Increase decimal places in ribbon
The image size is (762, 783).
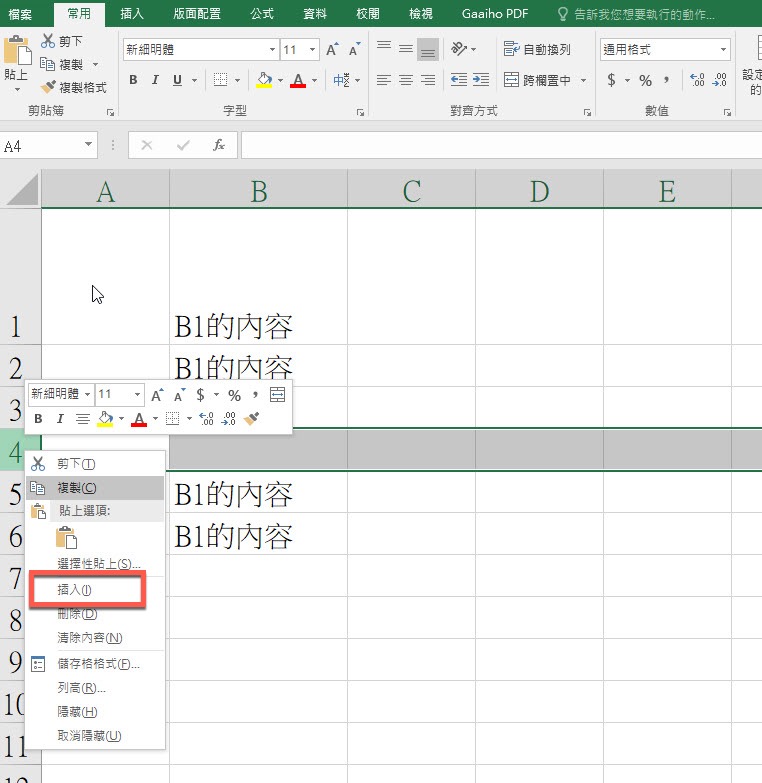tap(697, 80)
